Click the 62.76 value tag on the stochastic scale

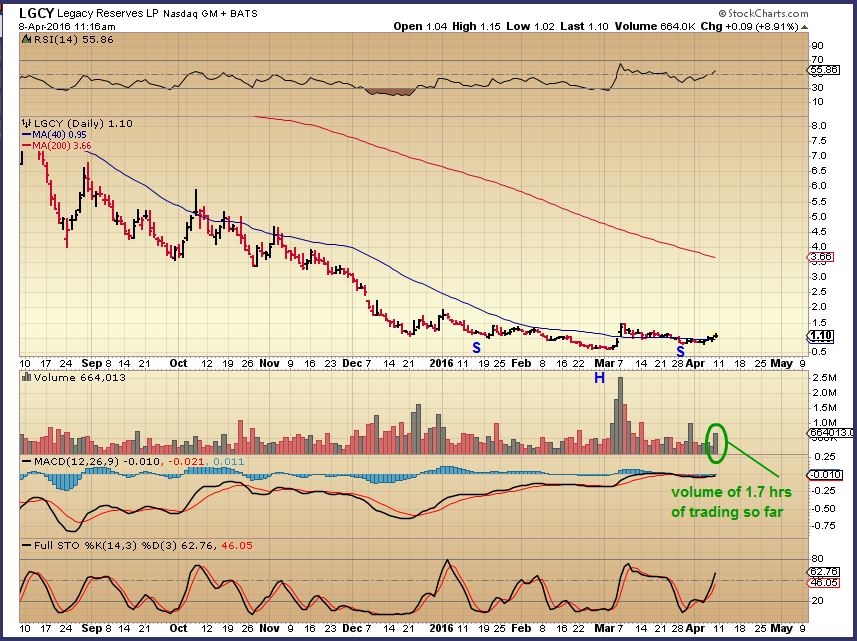(823, 572)
